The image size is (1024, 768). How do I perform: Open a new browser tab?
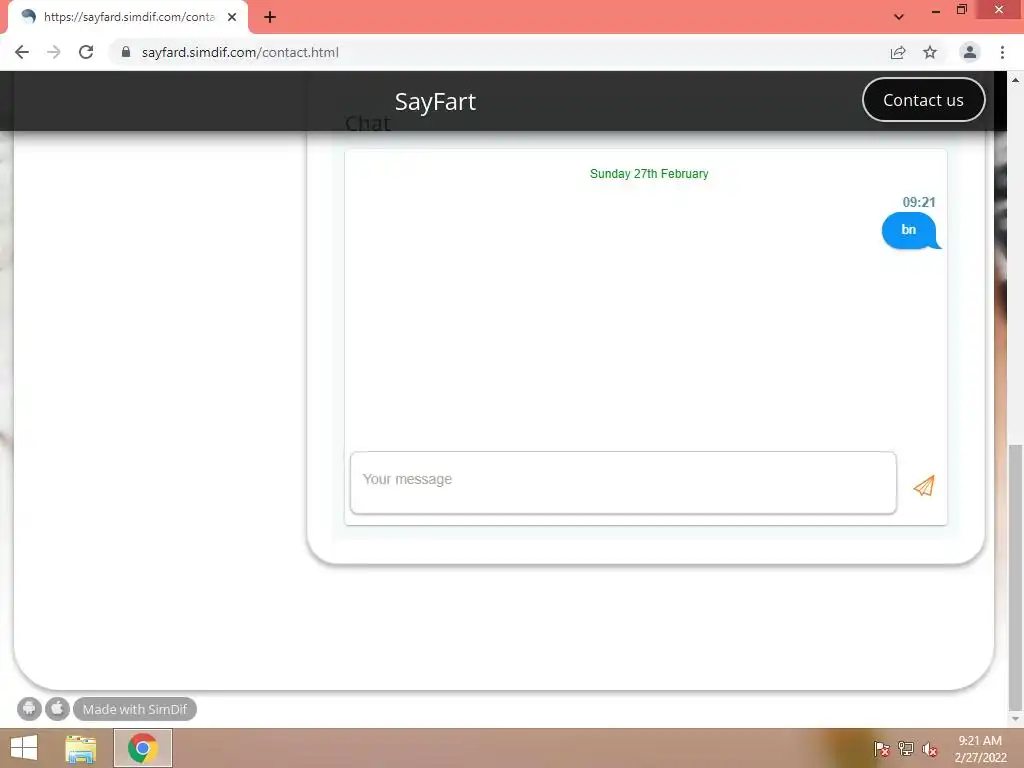270,17
